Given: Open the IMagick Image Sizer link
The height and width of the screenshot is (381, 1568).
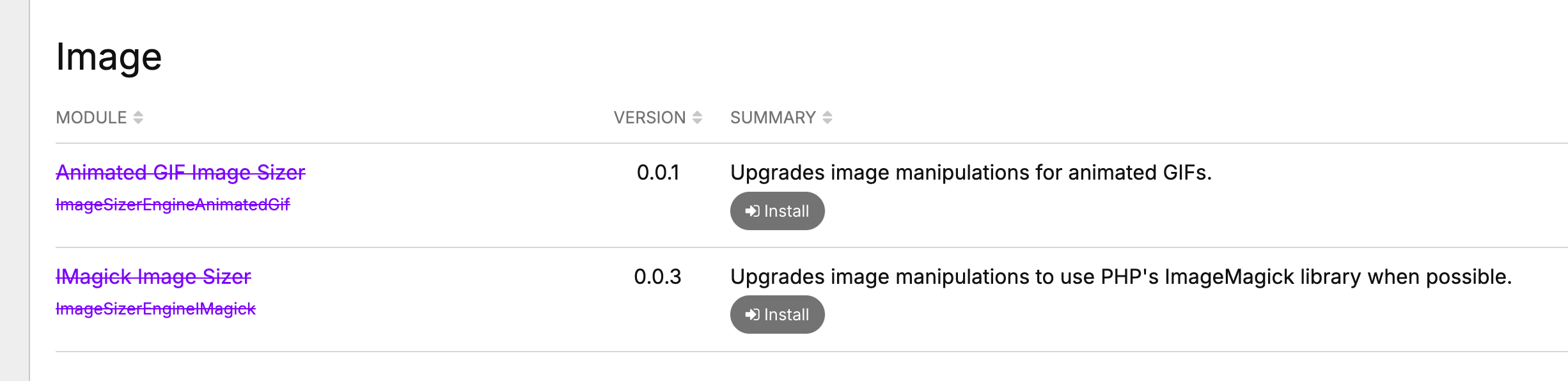Looking at the screenshot, I should tap(153, 277).
